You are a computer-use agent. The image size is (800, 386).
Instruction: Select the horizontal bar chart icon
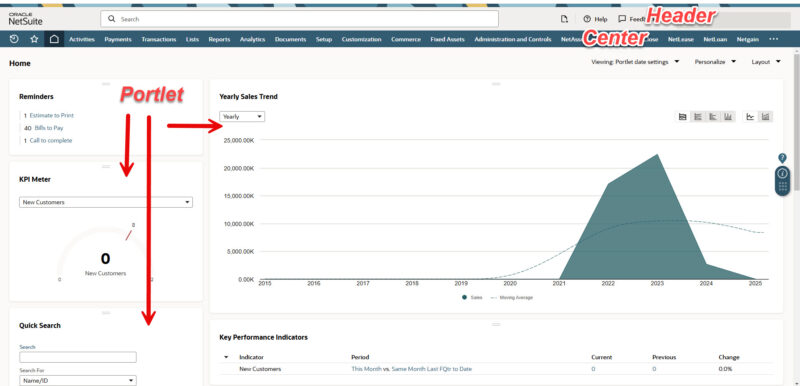click(x=713, y=117)
